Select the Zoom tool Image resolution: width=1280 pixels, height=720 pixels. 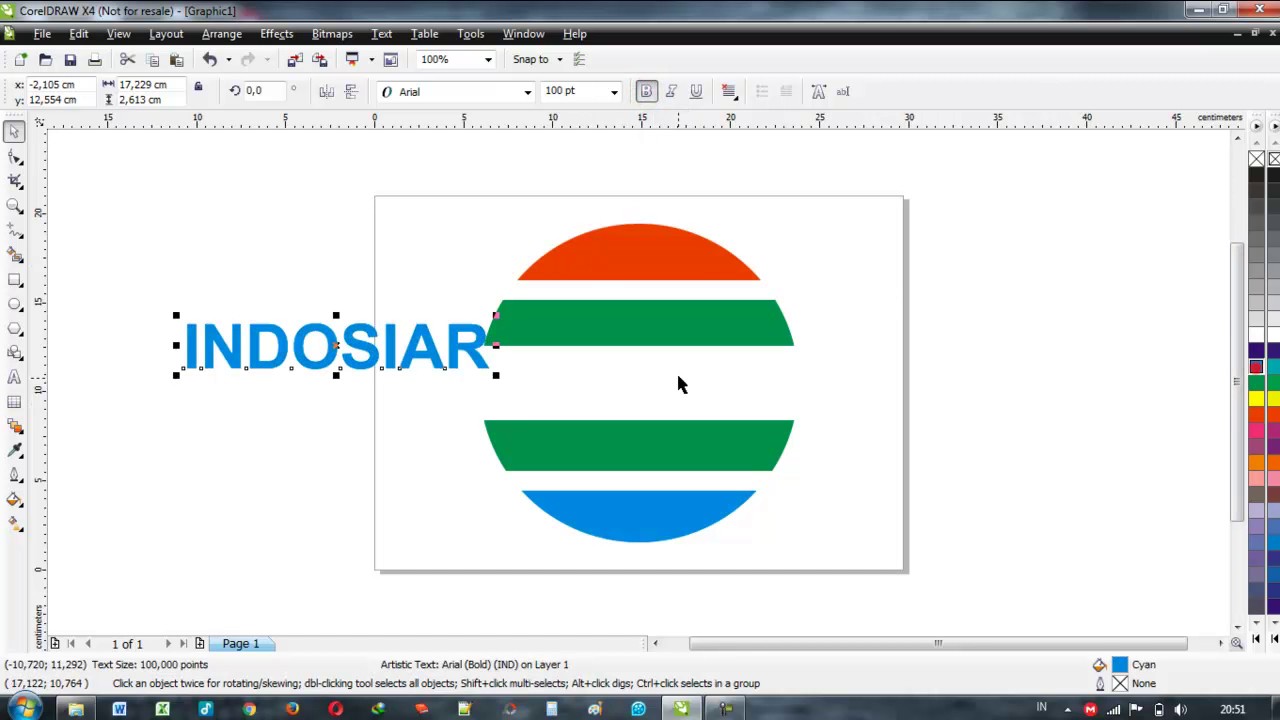point(14,206)
